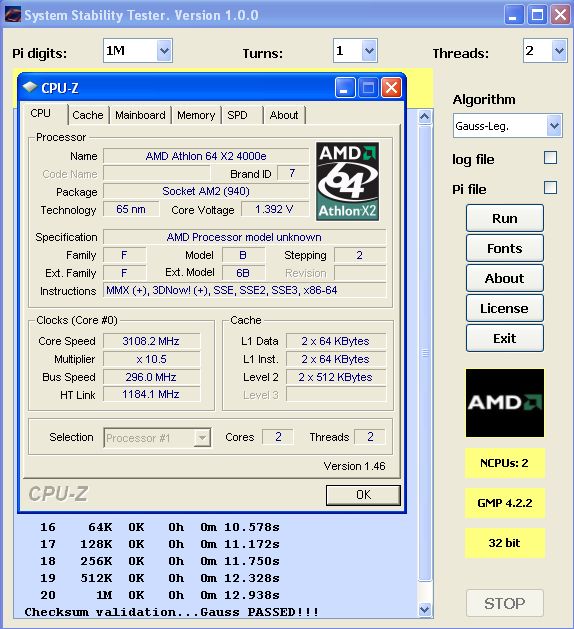Click the Technology value 65 nm
574x629 pixels.
(131, 209)
